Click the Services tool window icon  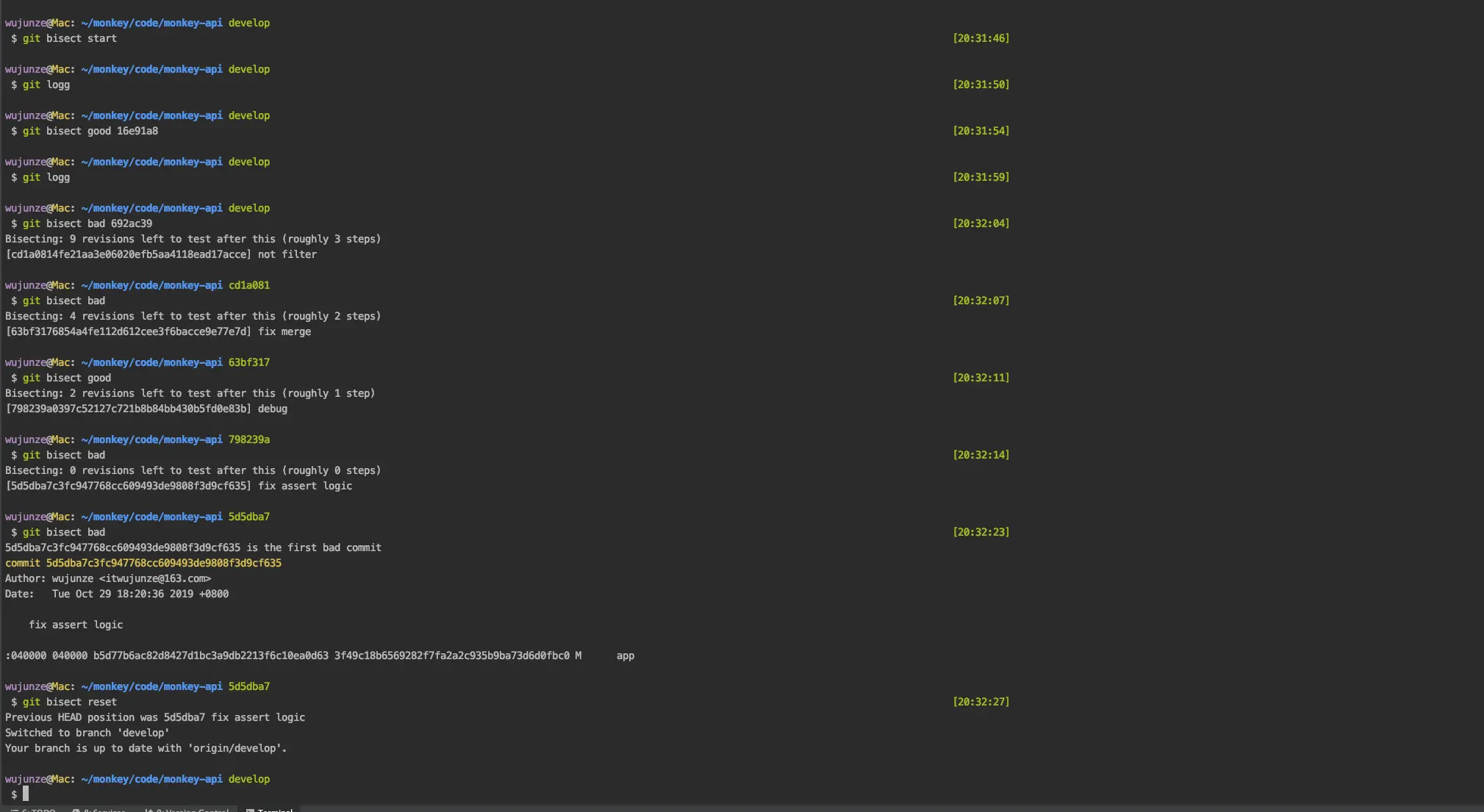(76, 810)
